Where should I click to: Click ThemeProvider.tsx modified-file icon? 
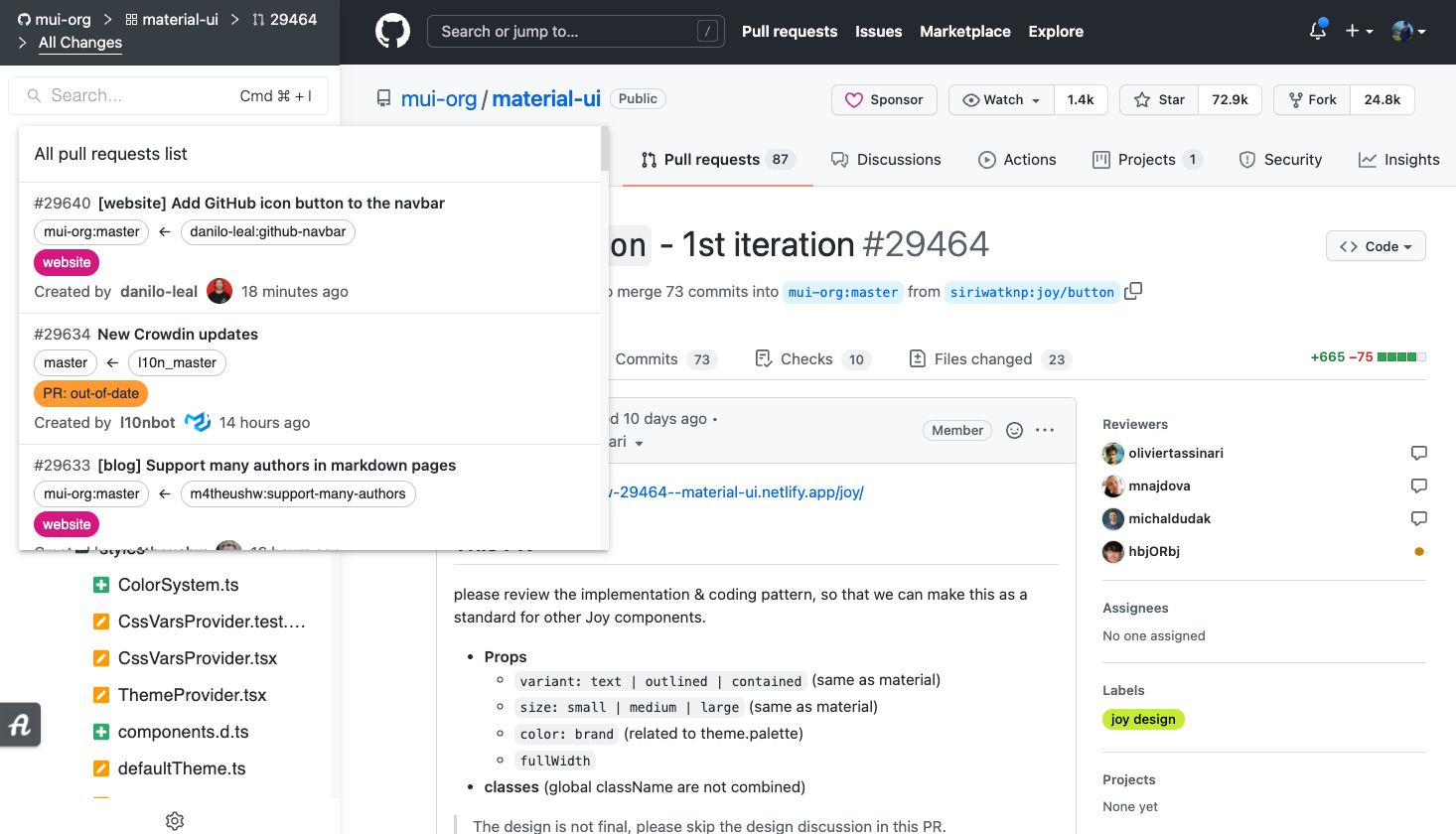(x=101, y=695)
